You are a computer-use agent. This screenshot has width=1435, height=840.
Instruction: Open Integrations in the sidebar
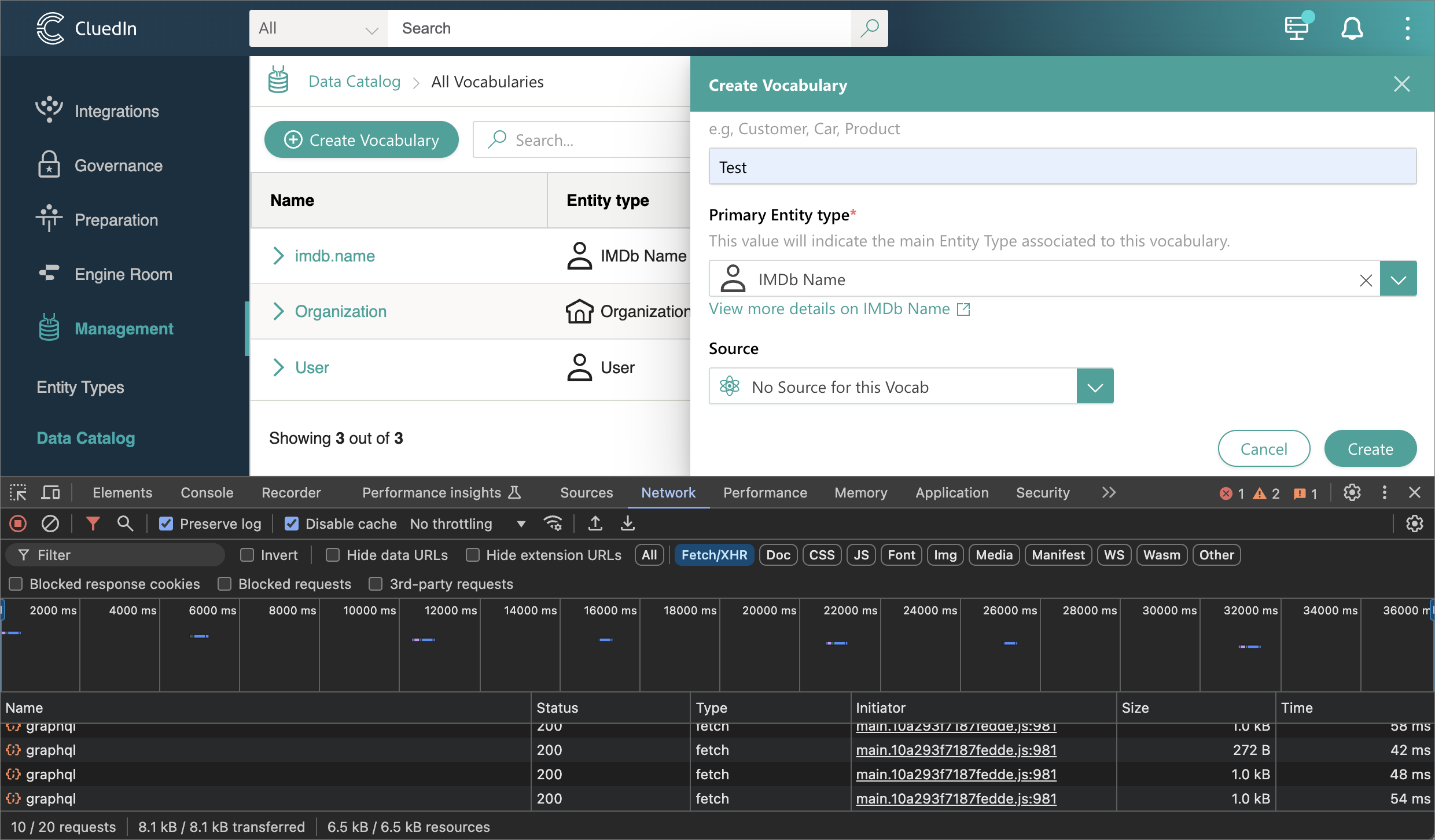point(116,110)
